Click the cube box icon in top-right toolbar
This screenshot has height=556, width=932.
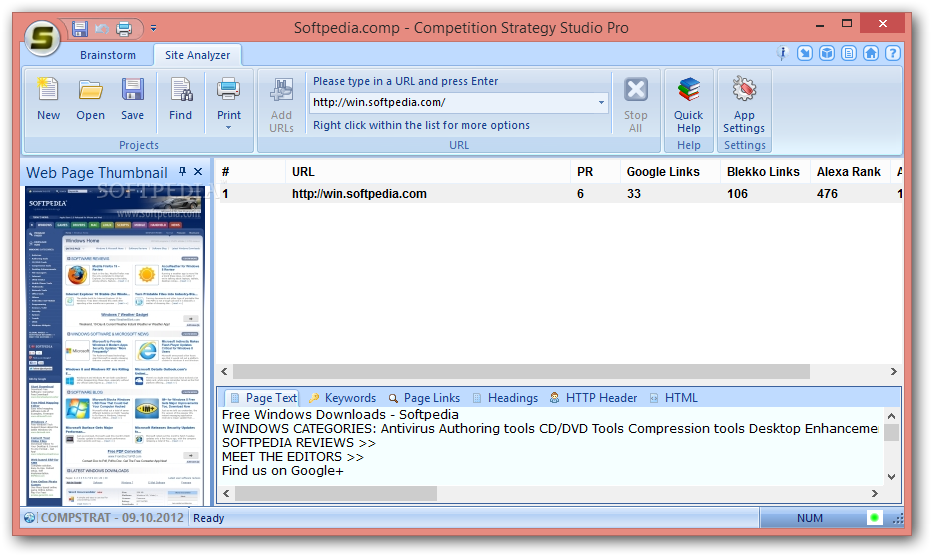pos(827,53)
